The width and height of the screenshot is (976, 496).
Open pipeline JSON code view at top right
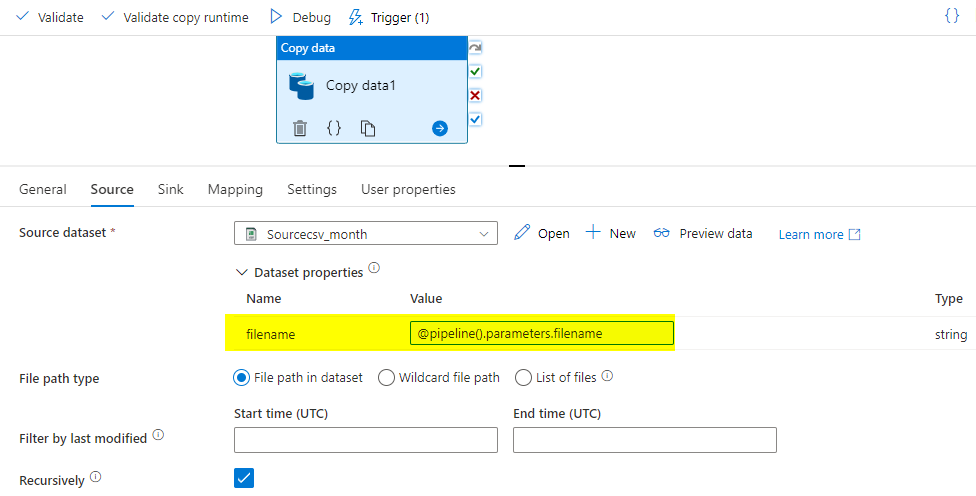(x=952, y=16)
